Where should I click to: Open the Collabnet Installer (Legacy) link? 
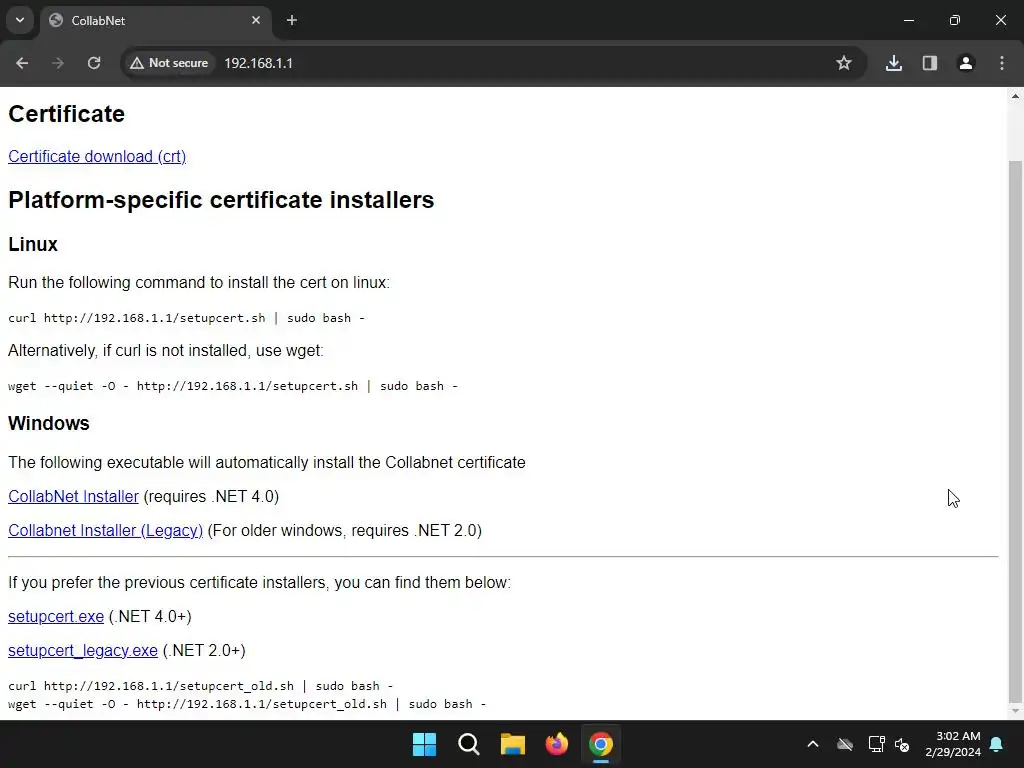pos(106,530)
